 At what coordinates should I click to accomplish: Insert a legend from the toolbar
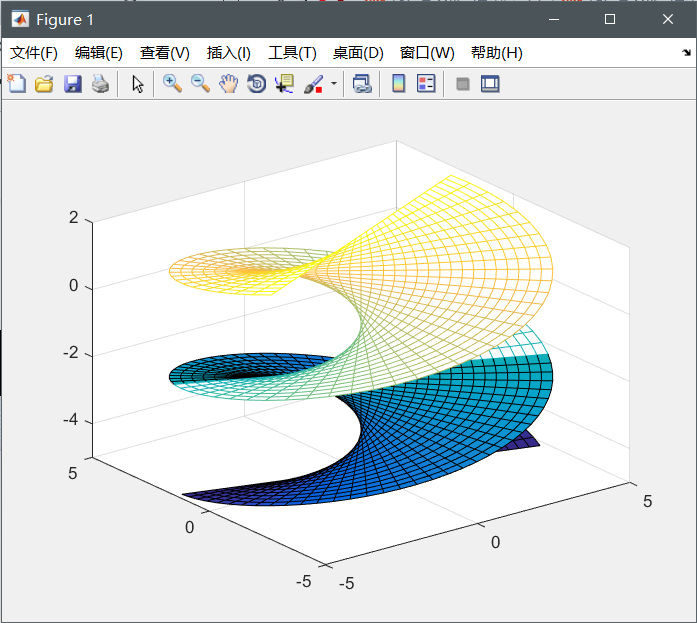pos(426,84)
